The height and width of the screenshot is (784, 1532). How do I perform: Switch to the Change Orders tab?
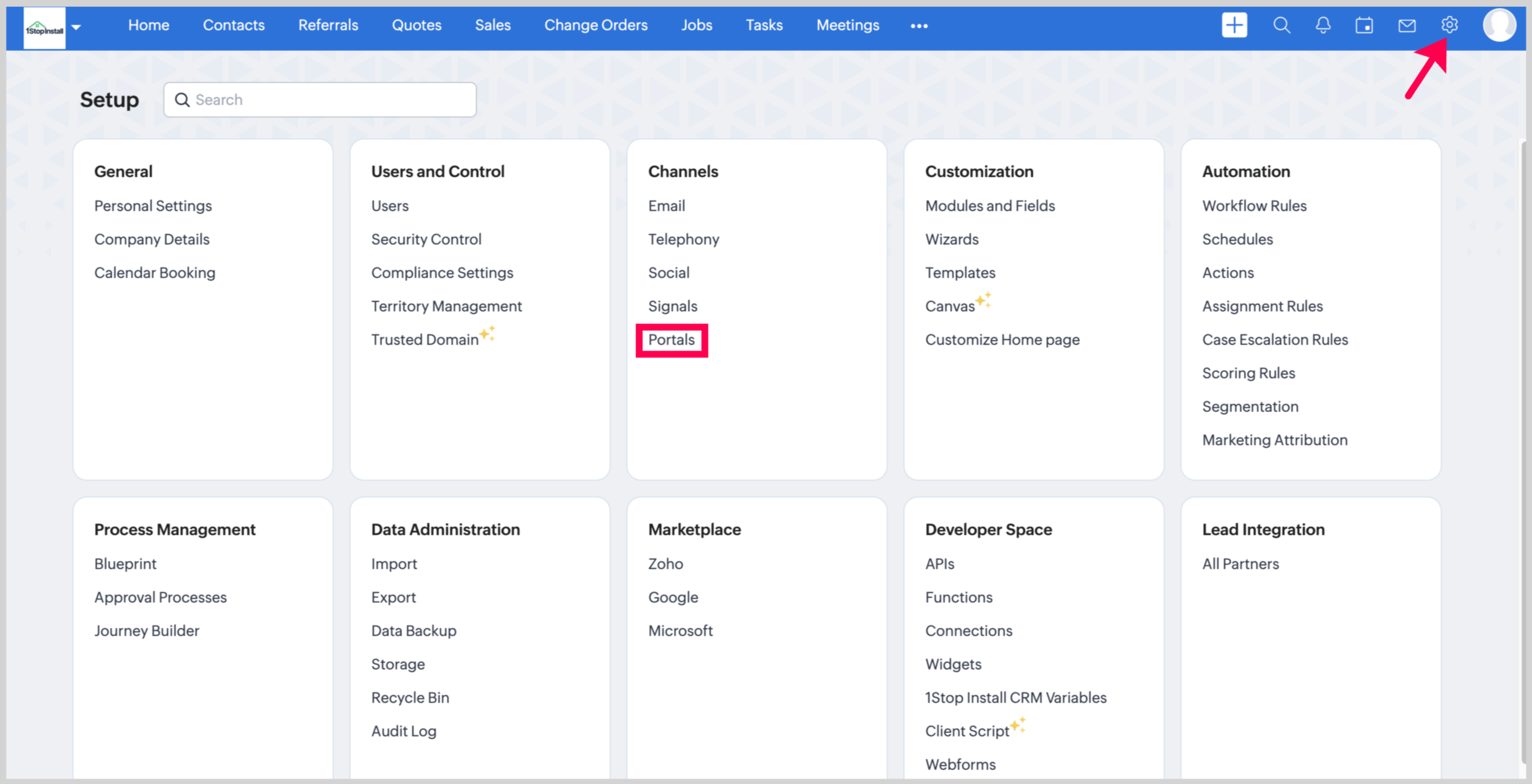click(596, 25)
